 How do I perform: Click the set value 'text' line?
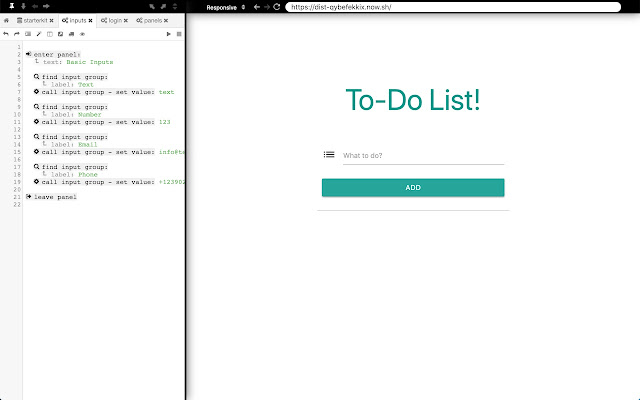click(108, 92)
